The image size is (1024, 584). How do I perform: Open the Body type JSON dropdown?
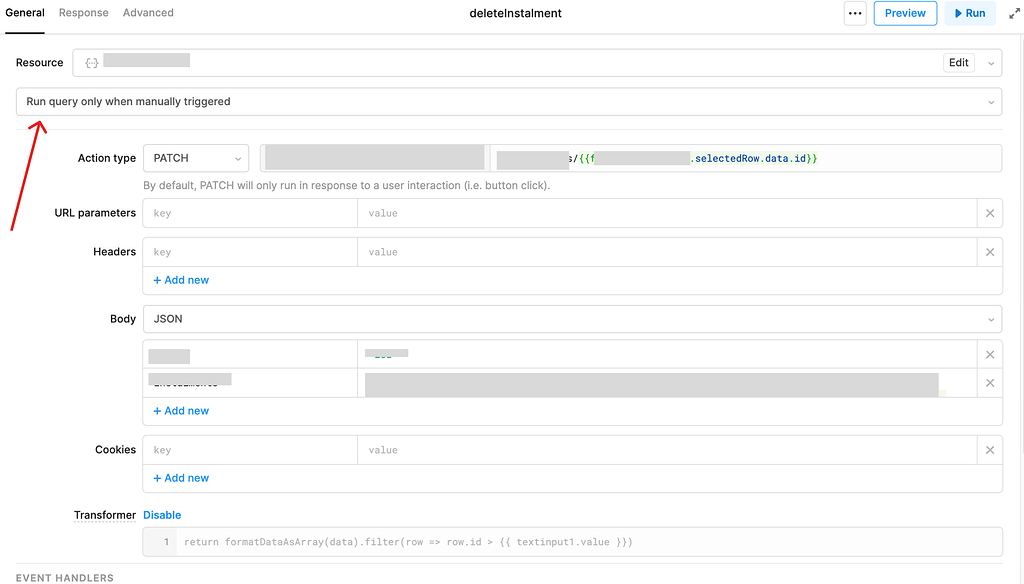(572, 319)
